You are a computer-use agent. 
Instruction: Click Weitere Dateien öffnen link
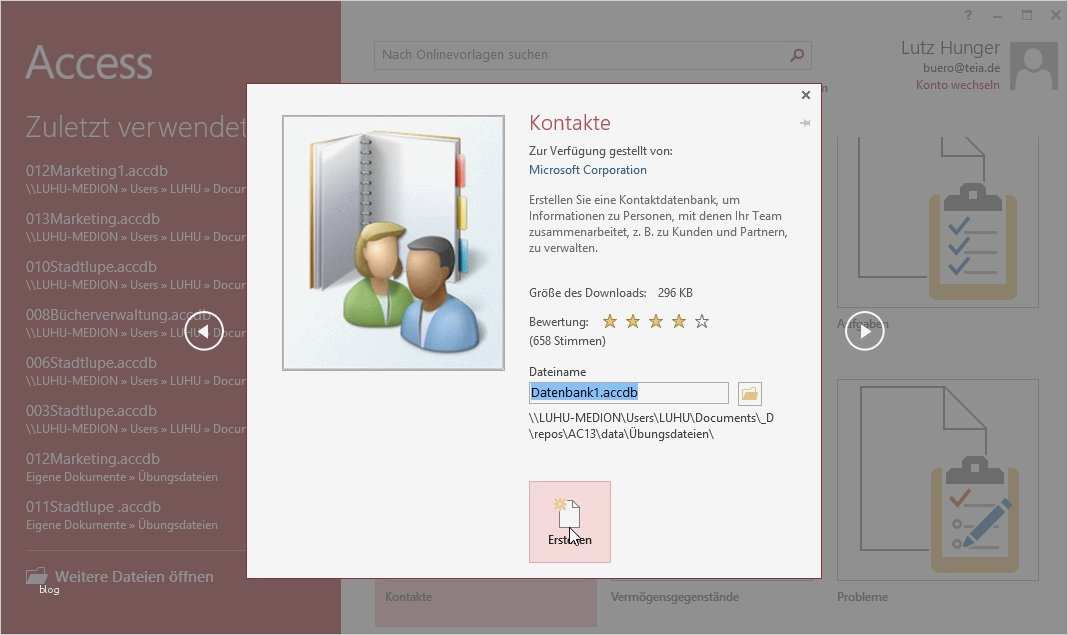[134, 576]
